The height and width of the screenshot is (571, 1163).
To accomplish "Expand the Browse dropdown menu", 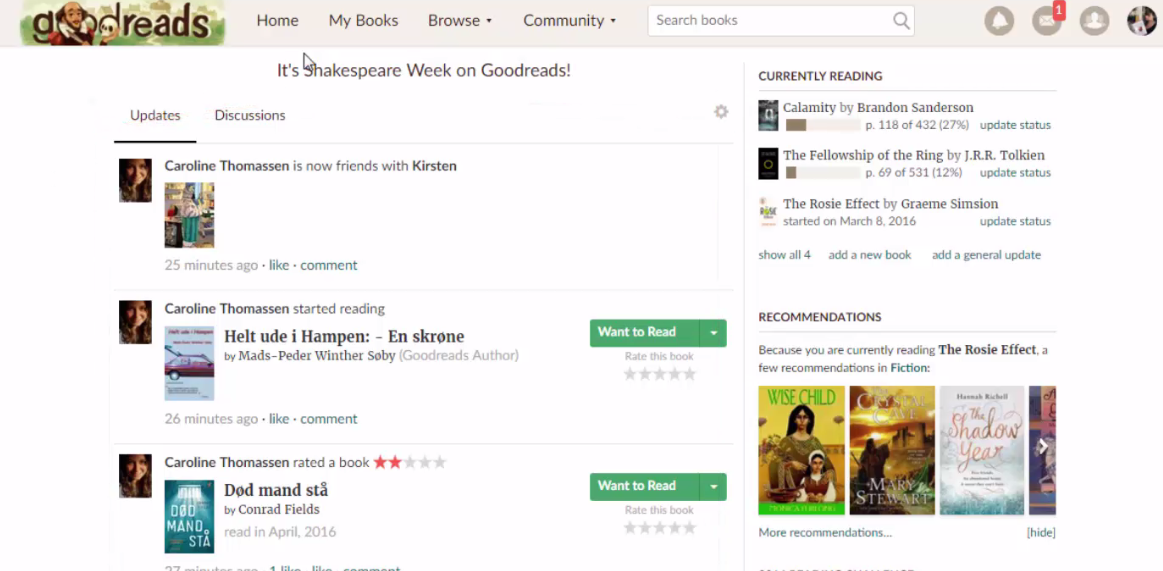I will coord(460,21).
